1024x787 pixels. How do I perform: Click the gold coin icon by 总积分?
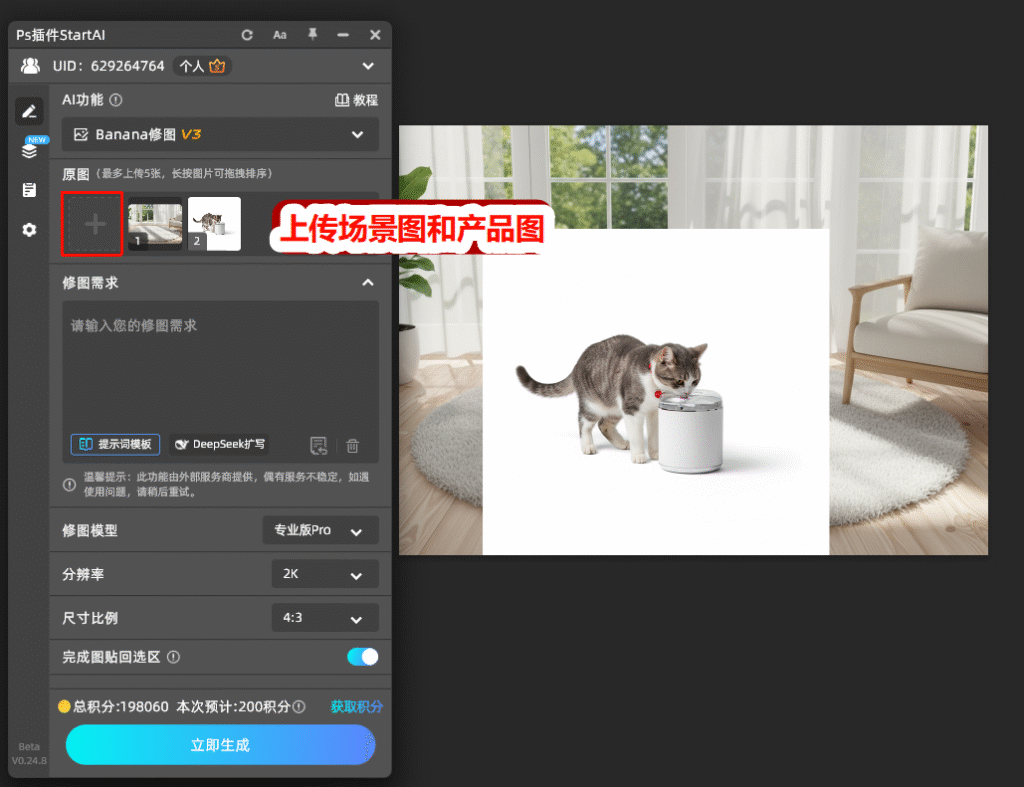coord(64,707)
